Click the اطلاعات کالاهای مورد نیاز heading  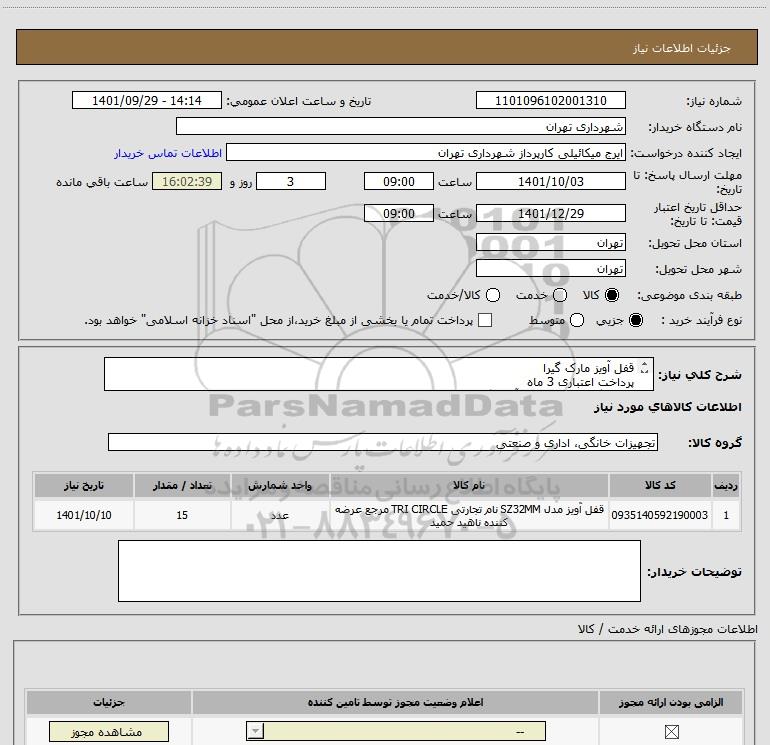click(x=667, y=407)
